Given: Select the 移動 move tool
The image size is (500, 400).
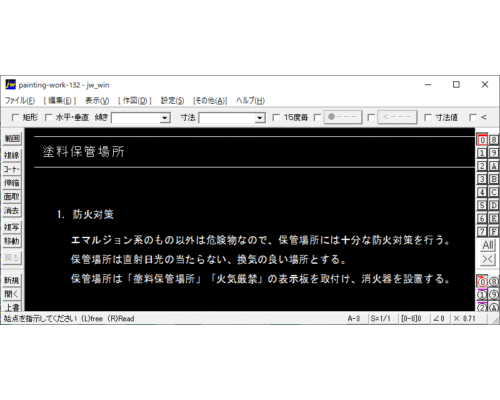Looking at the screenshot, I should tap(12, 241).
